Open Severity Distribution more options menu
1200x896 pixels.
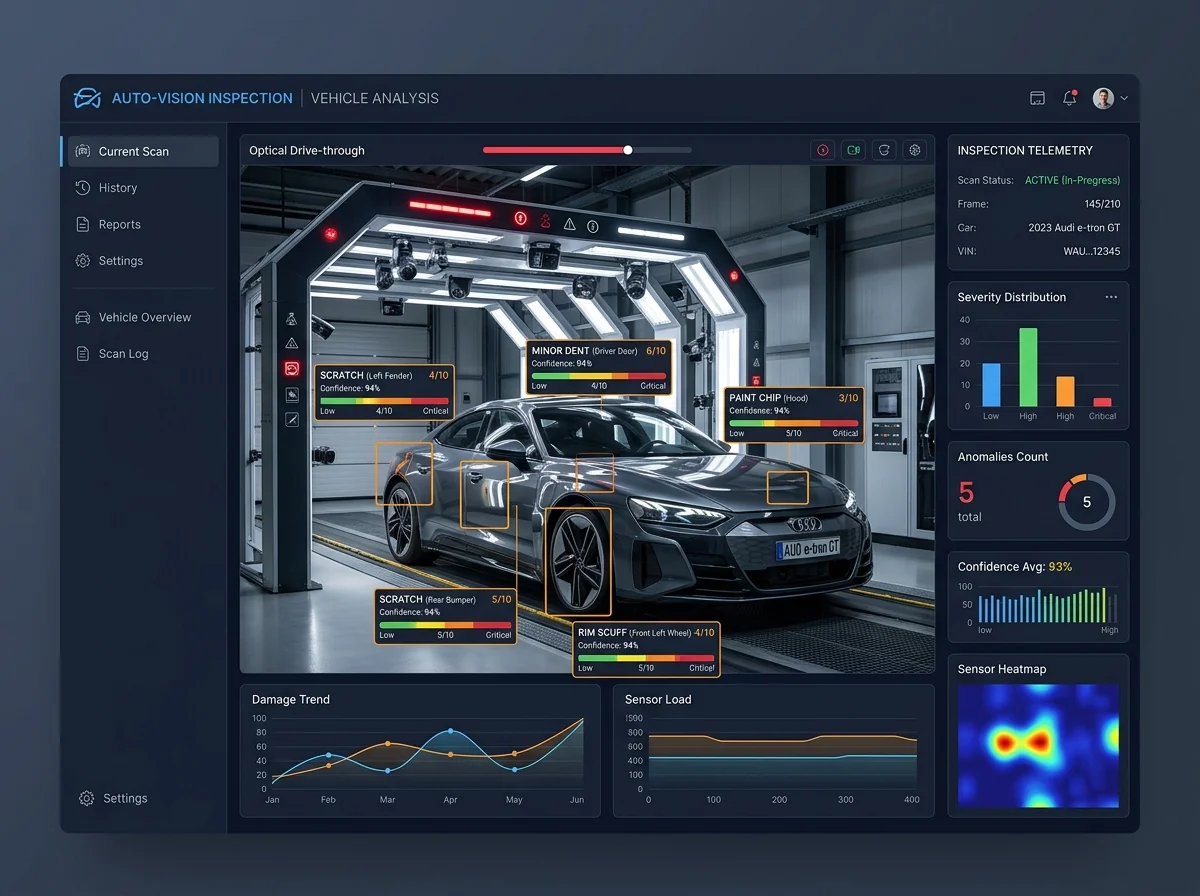coord(1111,297)
